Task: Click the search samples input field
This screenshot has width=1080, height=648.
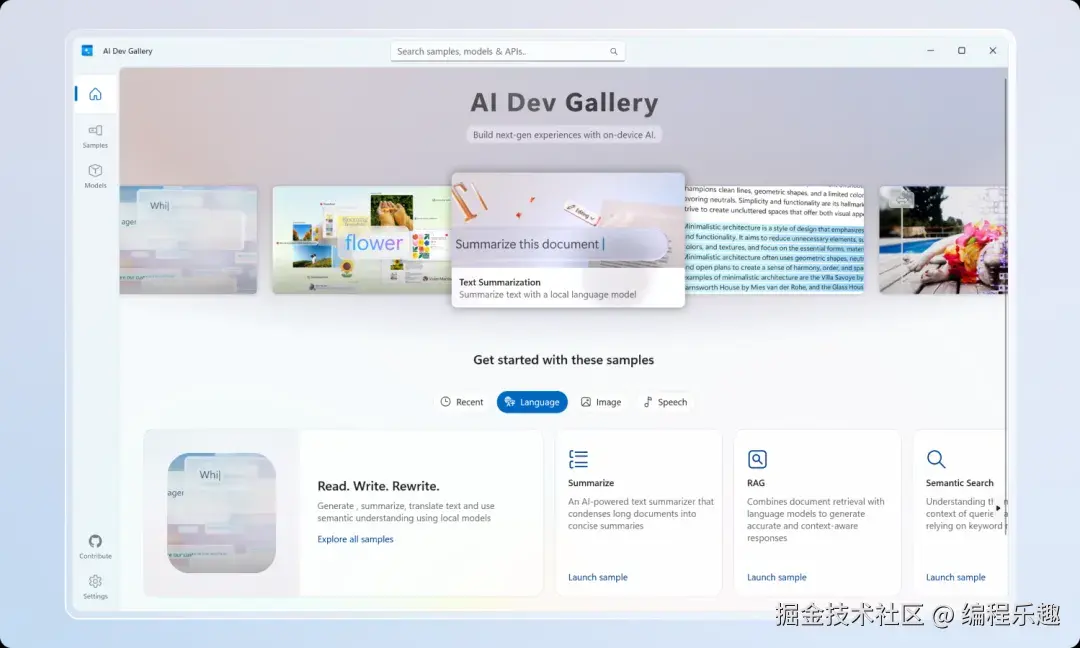Action: pyautogui.click(x=508, y=52)
